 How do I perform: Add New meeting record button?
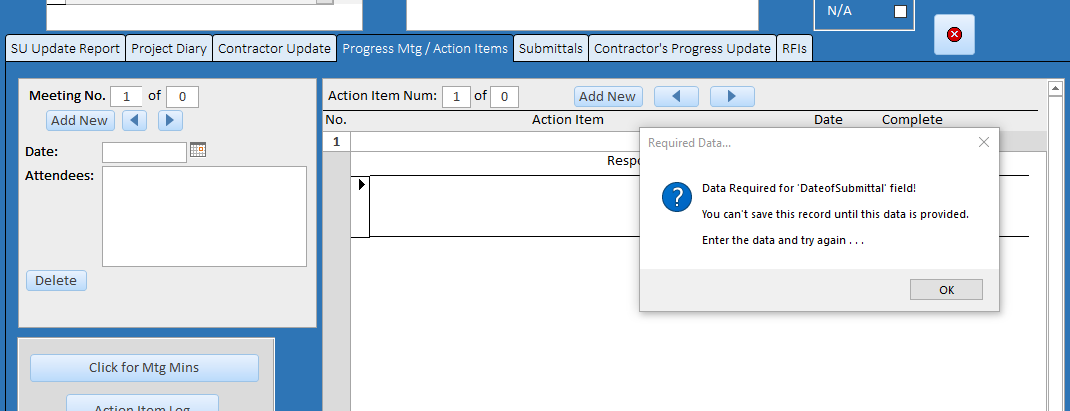tap(79, 121)
